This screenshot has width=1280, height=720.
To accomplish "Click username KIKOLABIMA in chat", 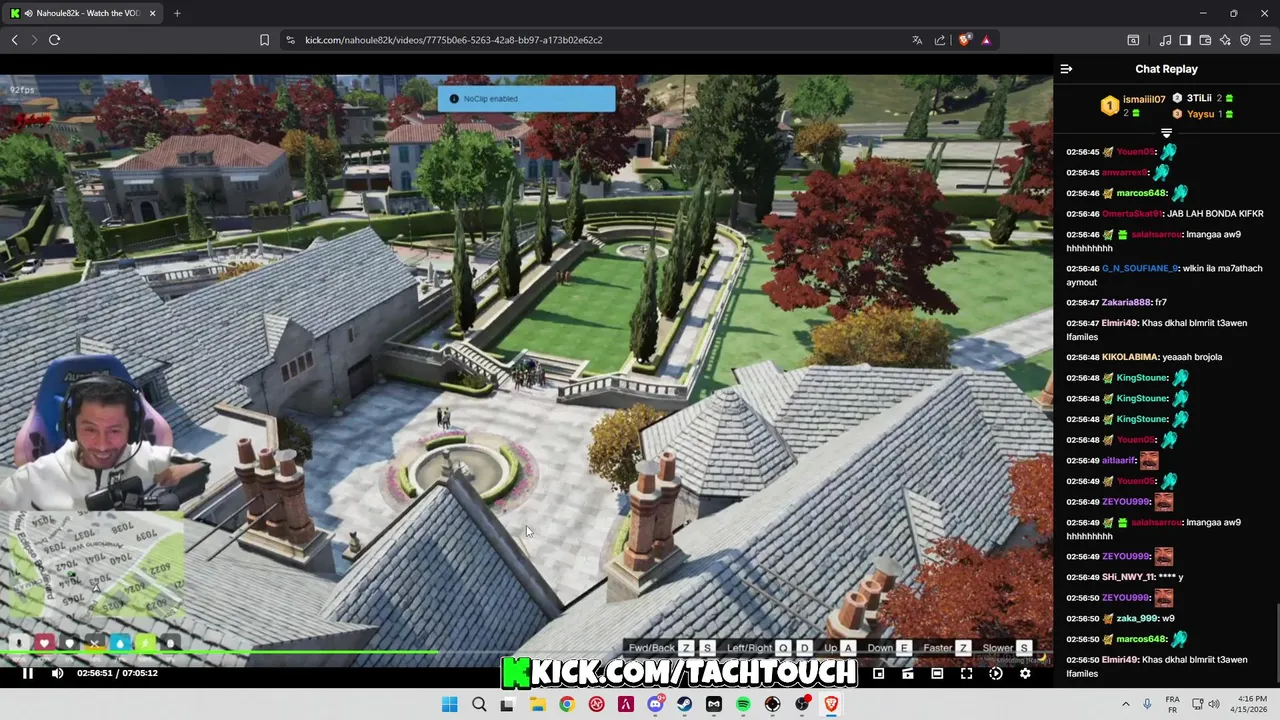I will click(1130, 357).
